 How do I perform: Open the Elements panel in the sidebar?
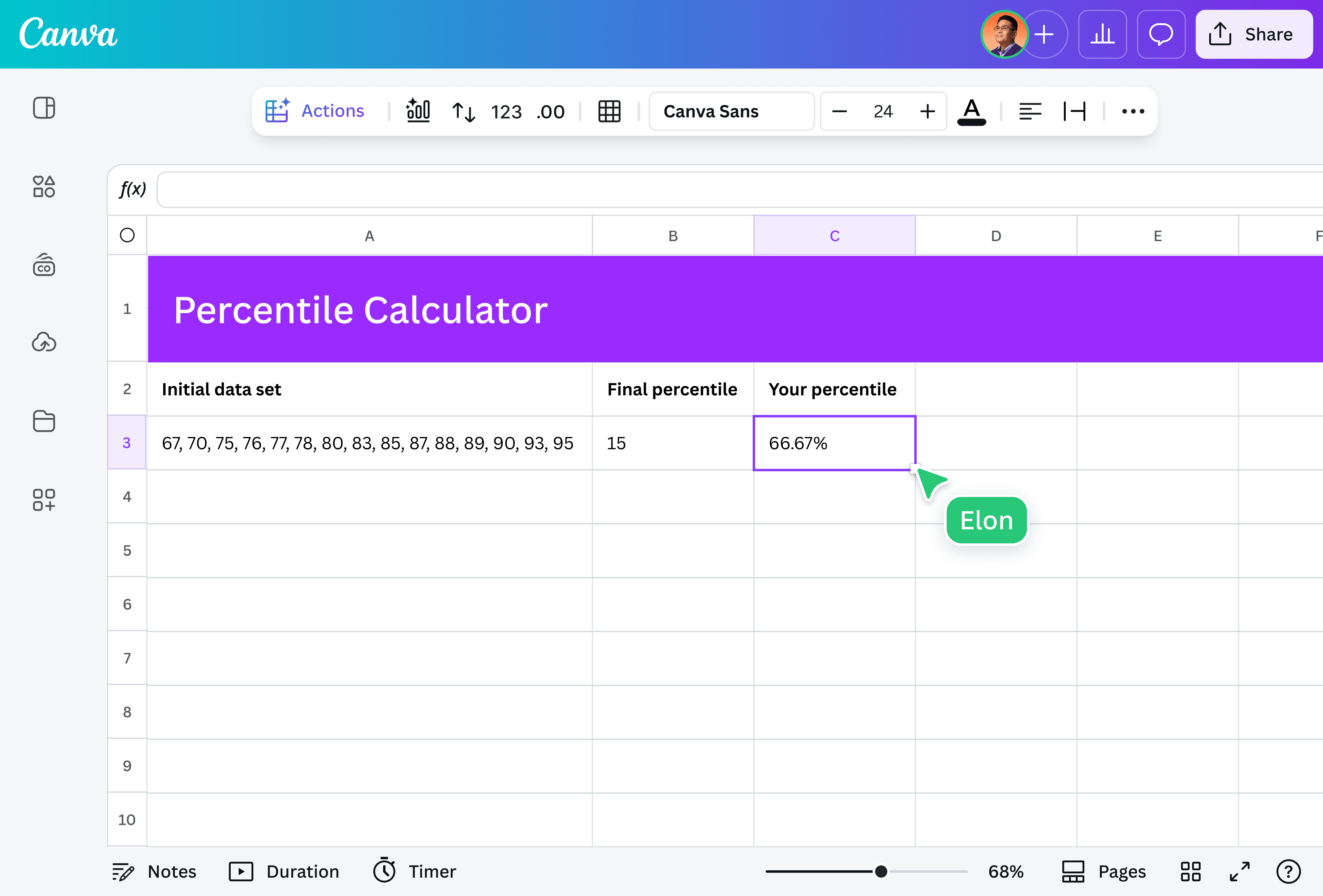click(x=44, y=187)
